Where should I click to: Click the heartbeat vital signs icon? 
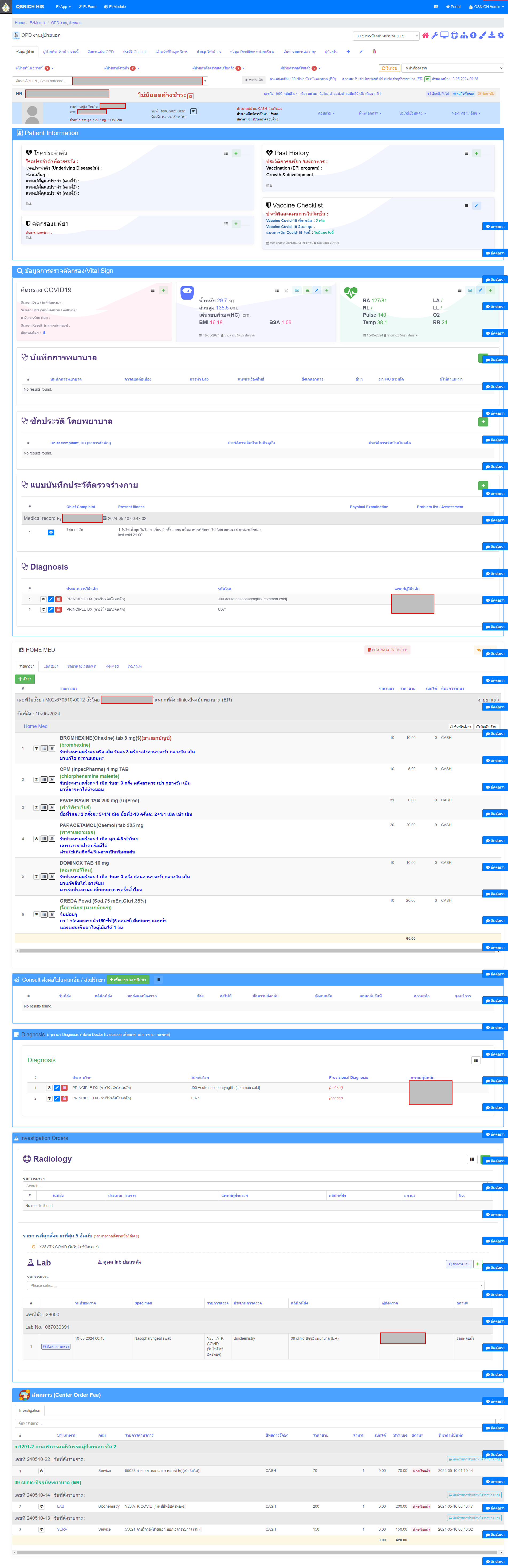coord(351,292)
